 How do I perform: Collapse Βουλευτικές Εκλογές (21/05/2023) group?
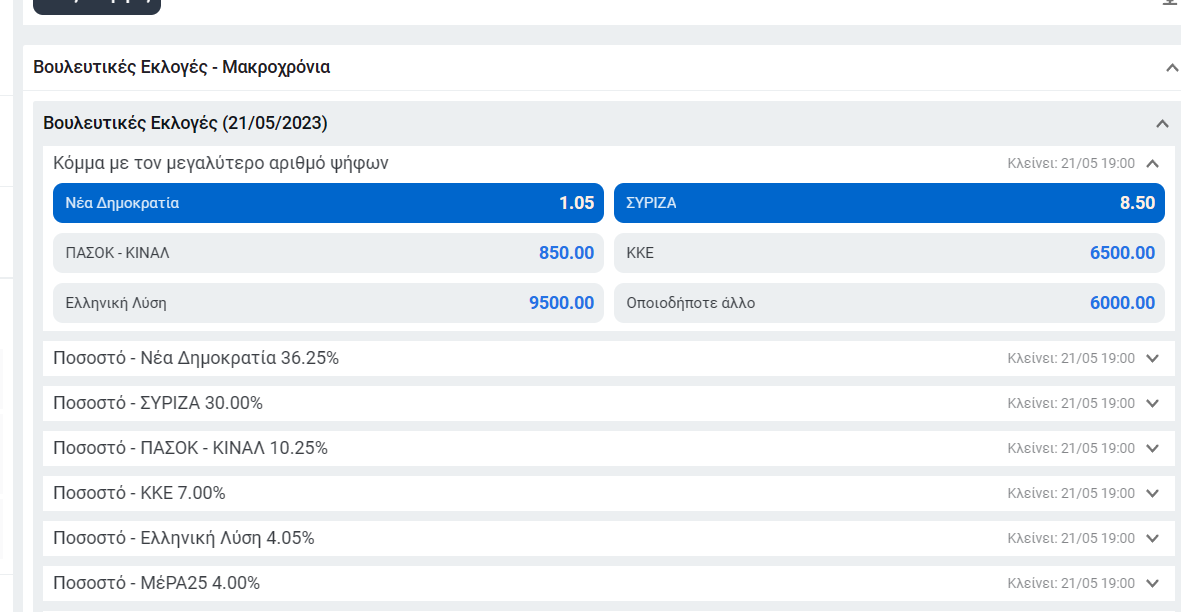click(1162, 123)
